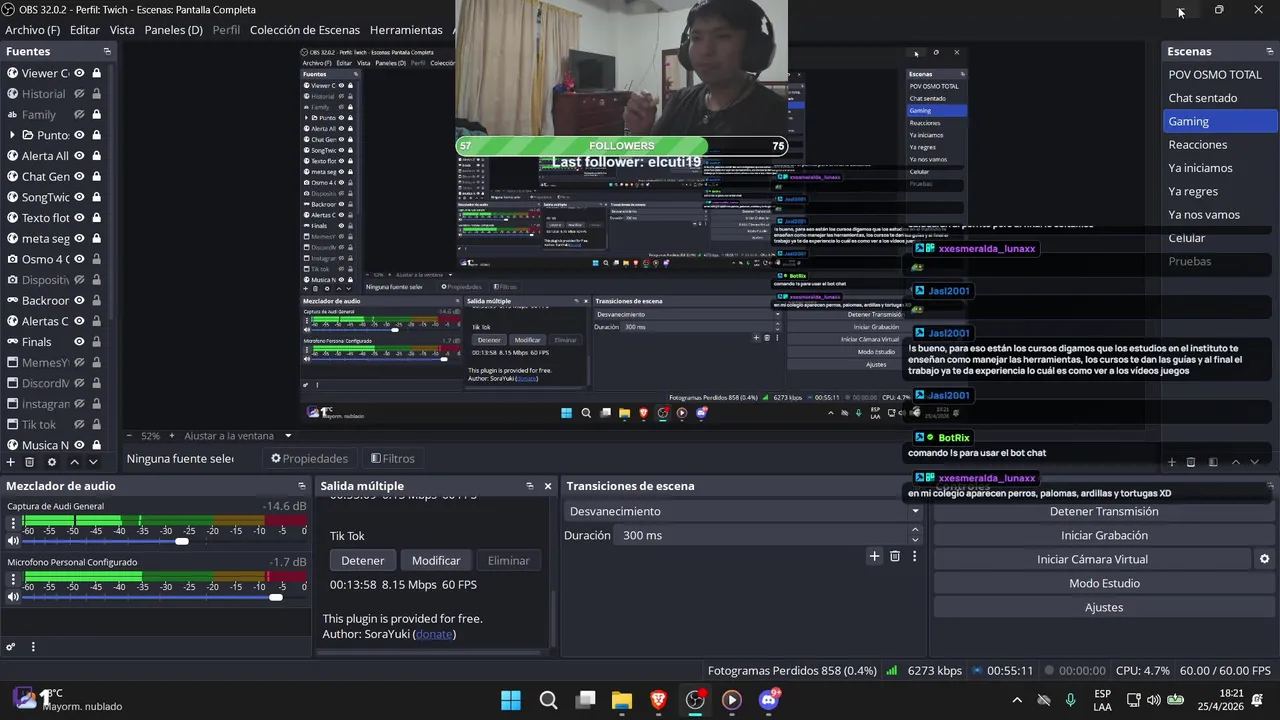Viewport: 1280px width, 720px height.
Task: Open virtual camera settings gear
Action: click(x=1264, y=559)
